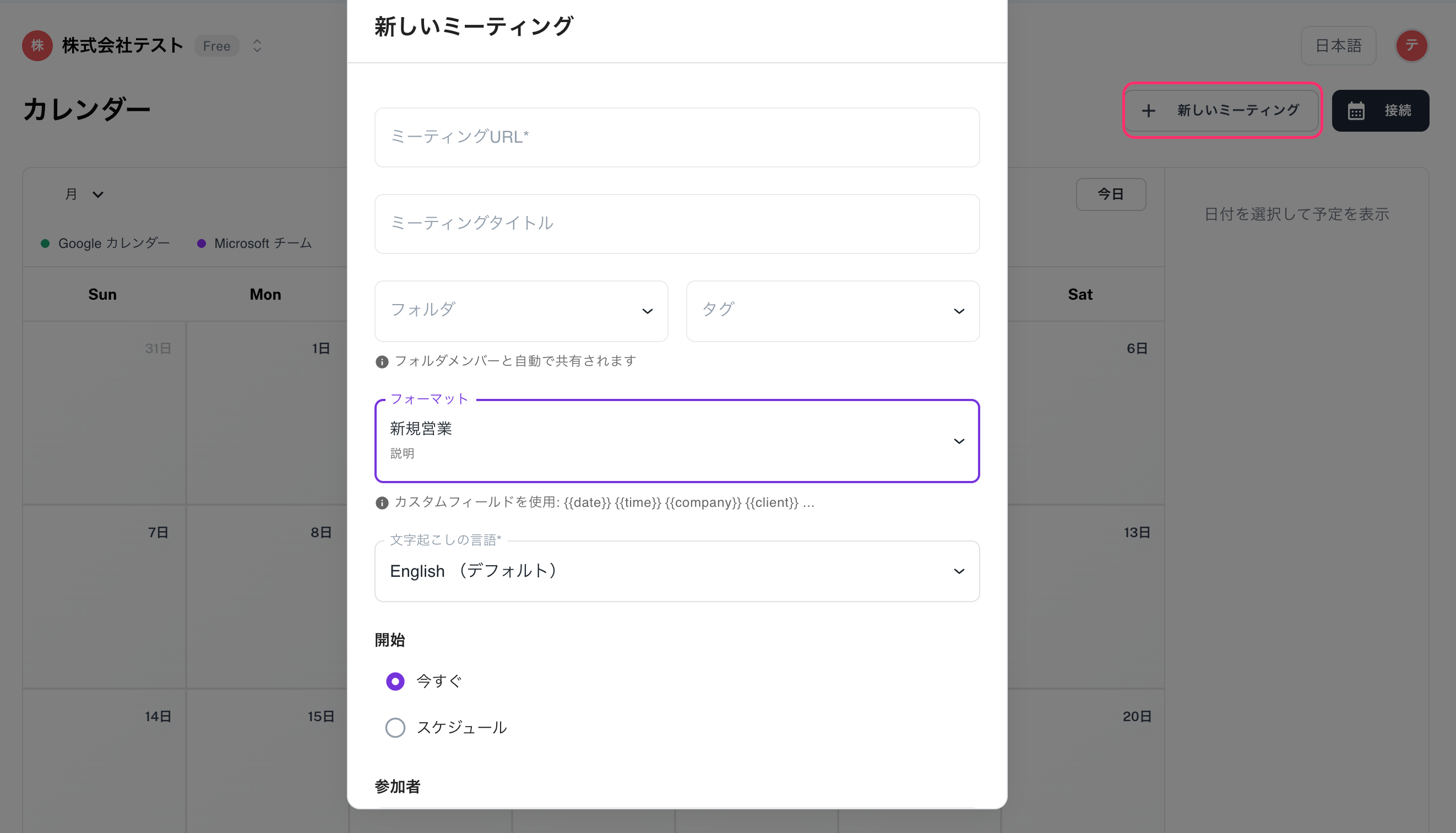Click the chevron in the フォーマット field
Screen dimensions: 1456x833
[959, 441]
